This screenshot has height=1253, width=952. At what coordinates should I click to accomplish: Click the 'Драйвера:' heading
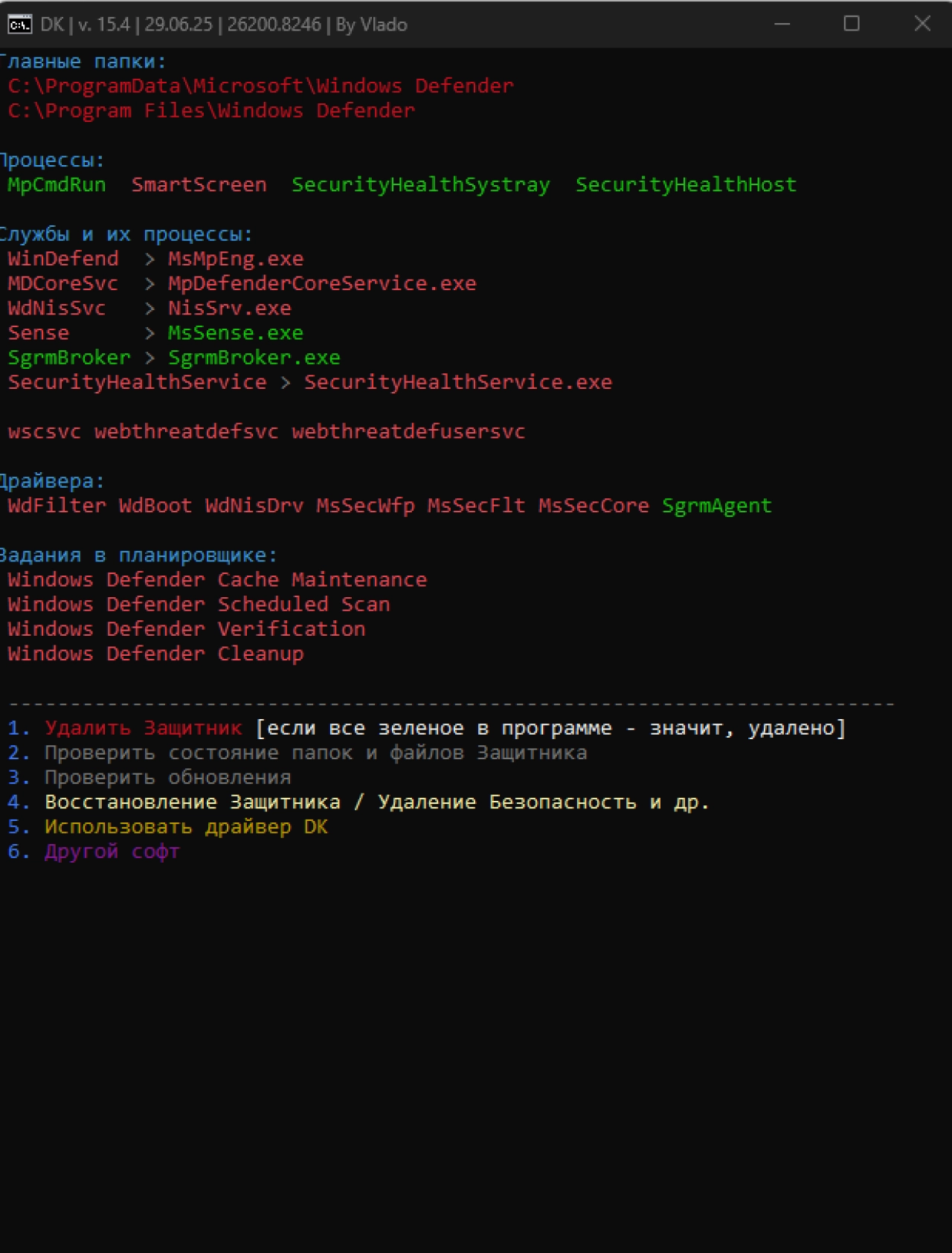52,481
